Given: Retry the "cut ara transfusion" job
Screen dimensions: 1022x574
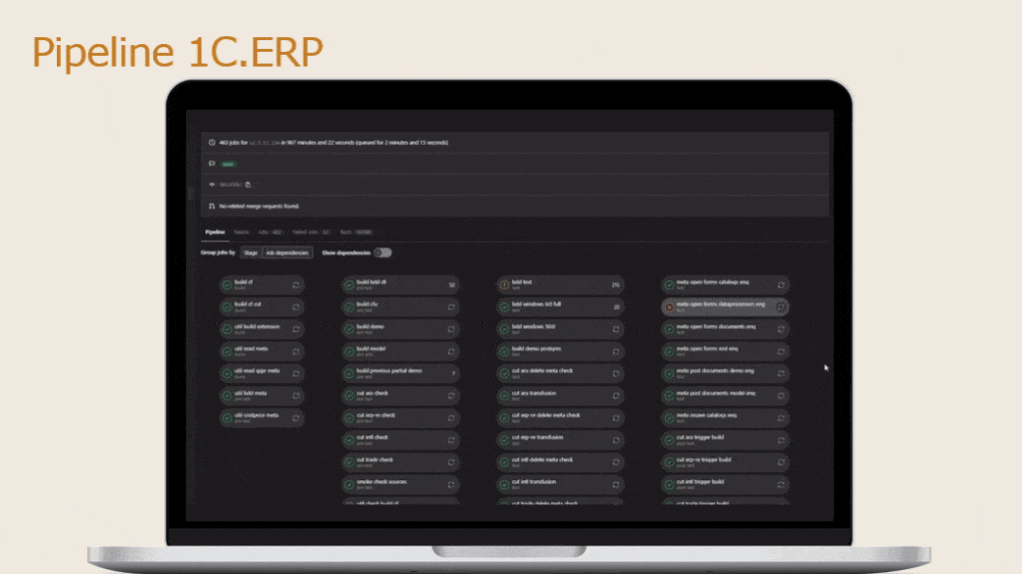Looking at the screenshot, I should point(616,395).
